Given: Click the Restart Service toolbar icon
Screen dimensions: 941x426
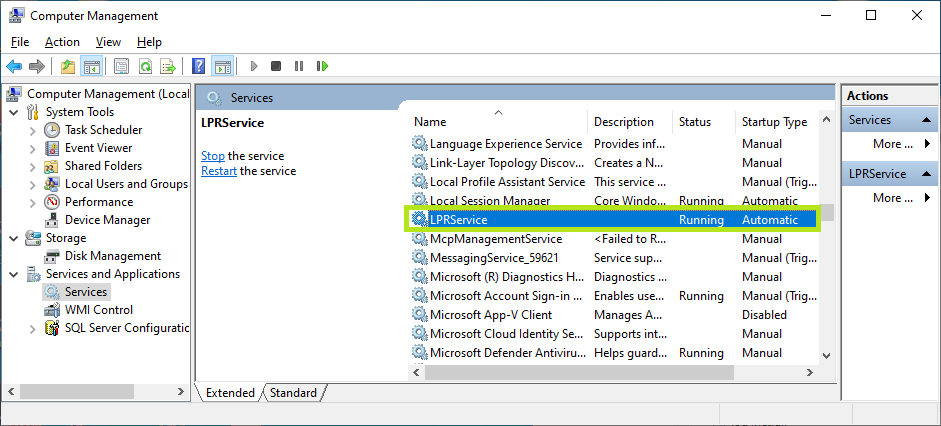Looking at the screenshot, I should click(323, 66).
